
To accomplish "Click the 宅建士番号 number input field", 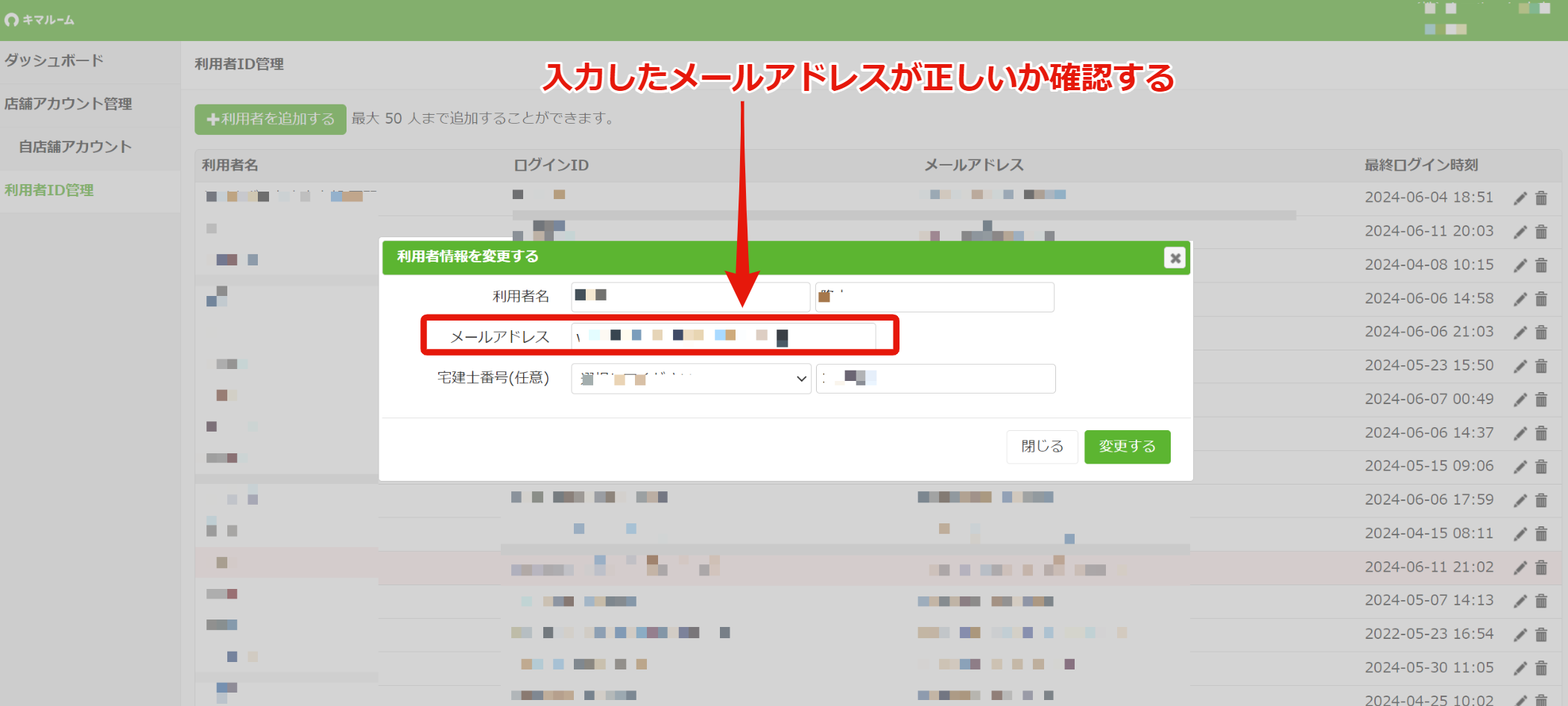I will click(936, 379).
